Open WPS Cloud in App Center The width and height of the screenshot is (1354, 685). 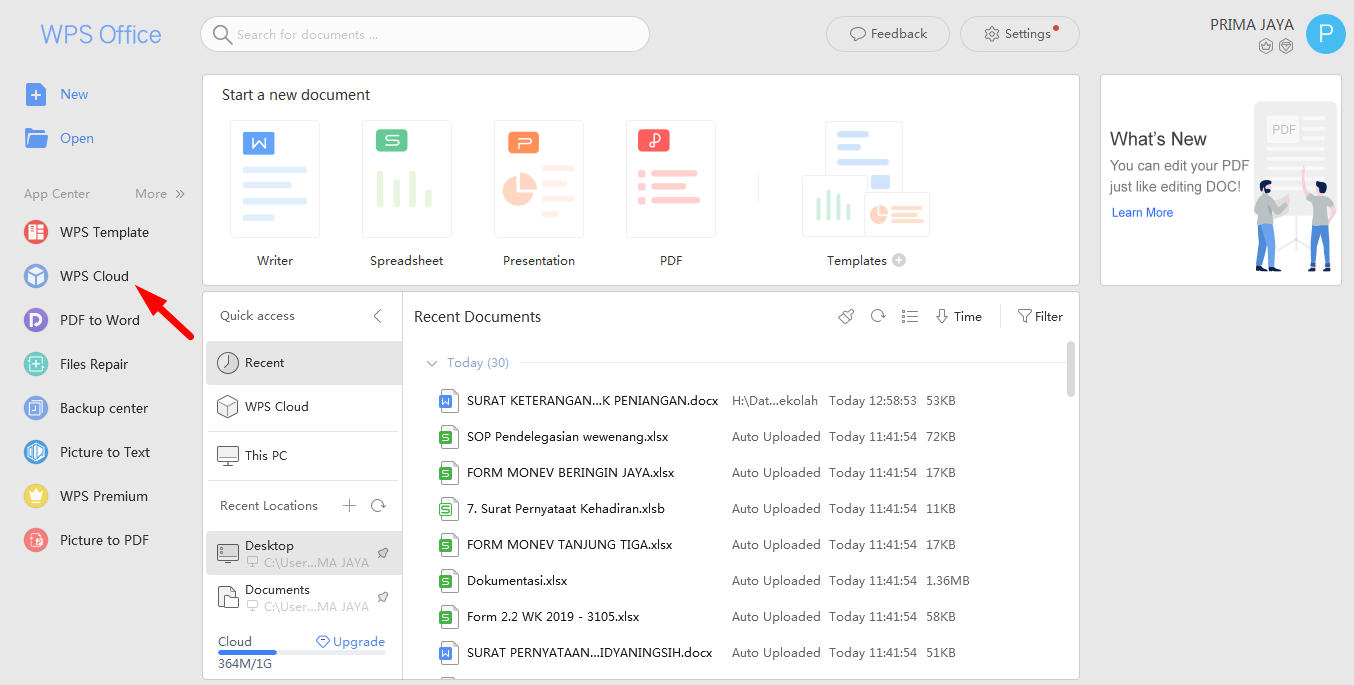(x=77, y=276)
